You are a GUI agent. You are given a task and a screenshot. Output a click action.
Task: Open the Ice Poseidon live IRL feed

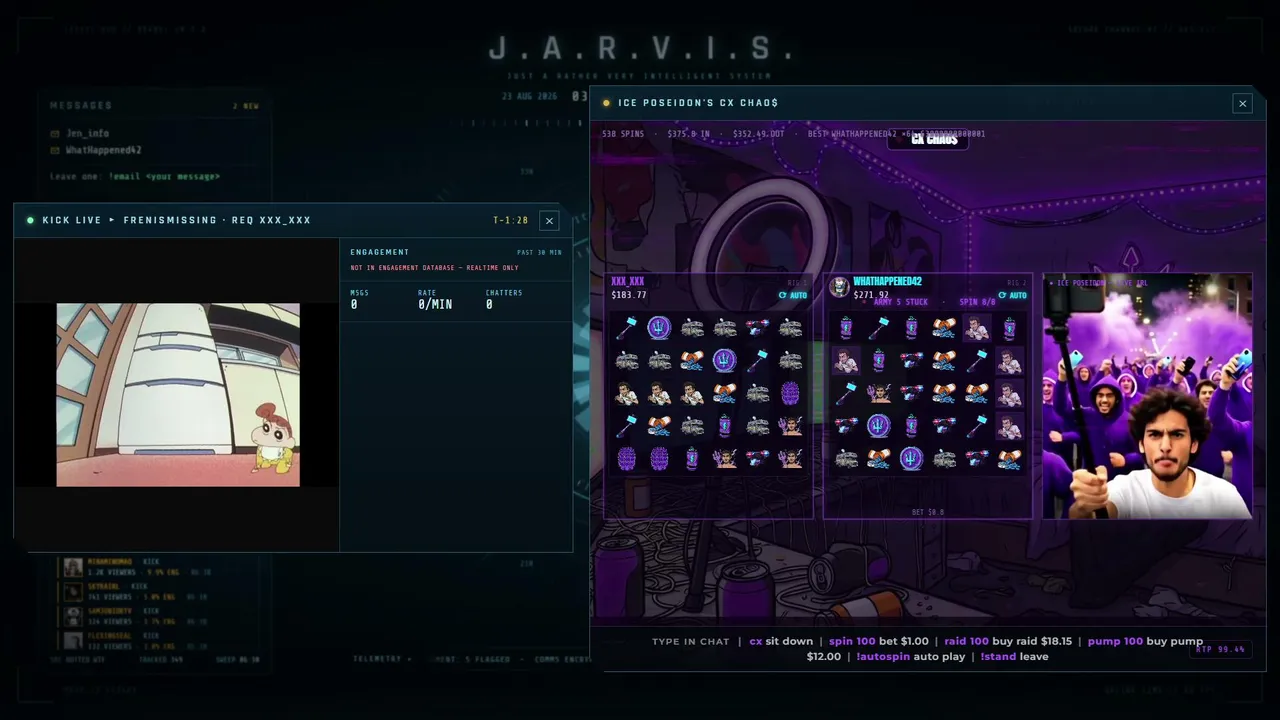[x=1147, y=396]
